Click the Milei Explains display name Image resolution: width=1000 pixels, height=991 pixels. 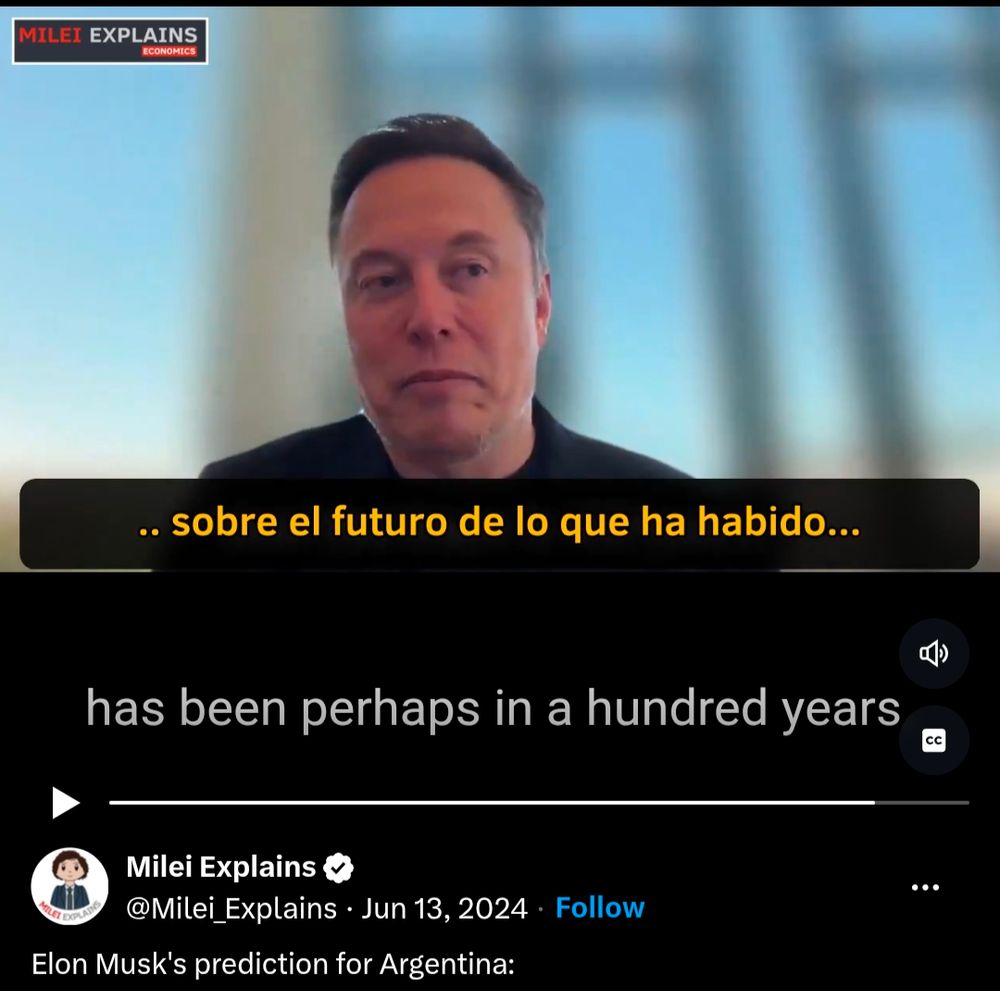click(221, 867)
